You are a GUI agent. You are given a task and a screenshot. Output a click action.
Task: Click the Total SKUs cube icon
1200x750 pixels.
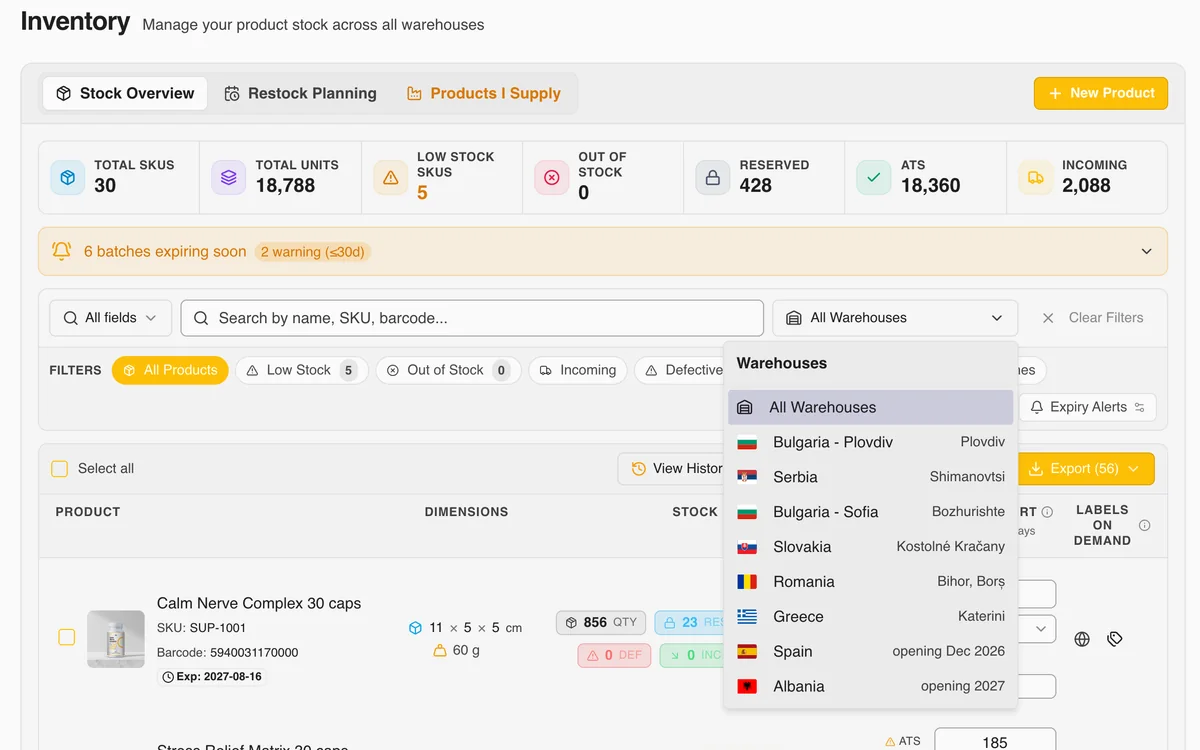pyautogui.click(x=68, y=177)
